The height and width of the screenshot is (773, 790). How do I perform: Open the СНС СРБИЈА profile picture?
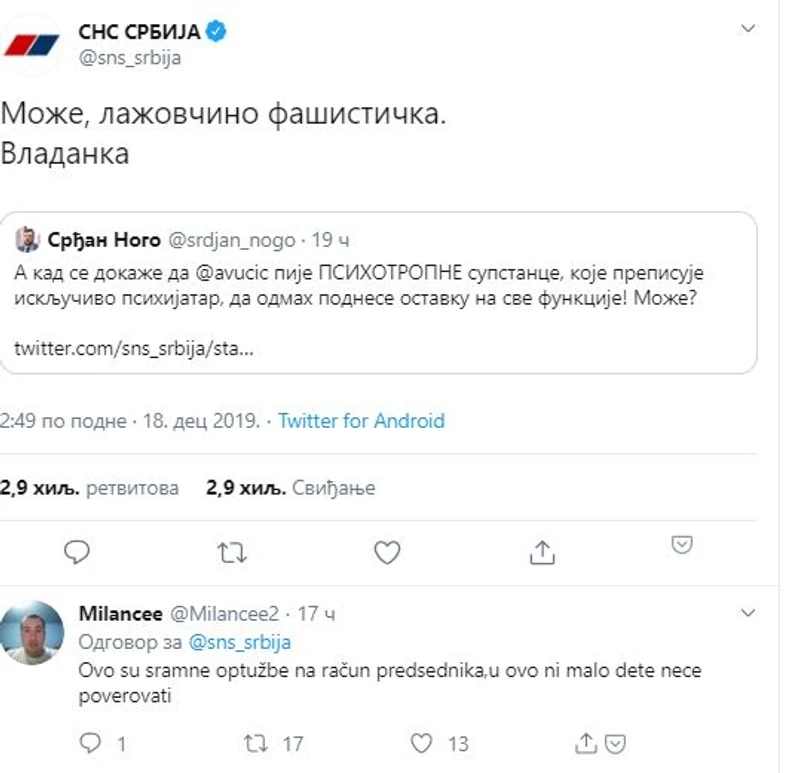pos(31,44)
